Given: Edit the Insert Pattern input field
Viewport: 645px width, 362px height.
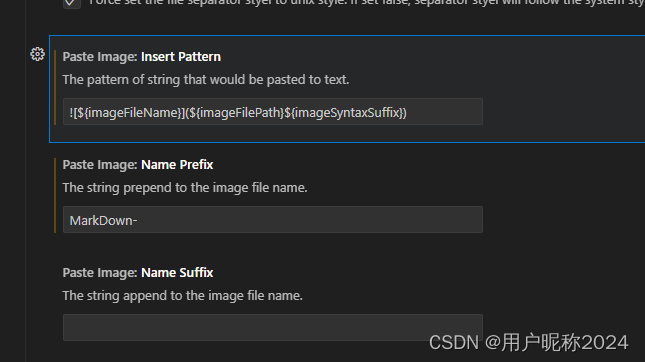Looking at the screenshot, I should [273, 111].
